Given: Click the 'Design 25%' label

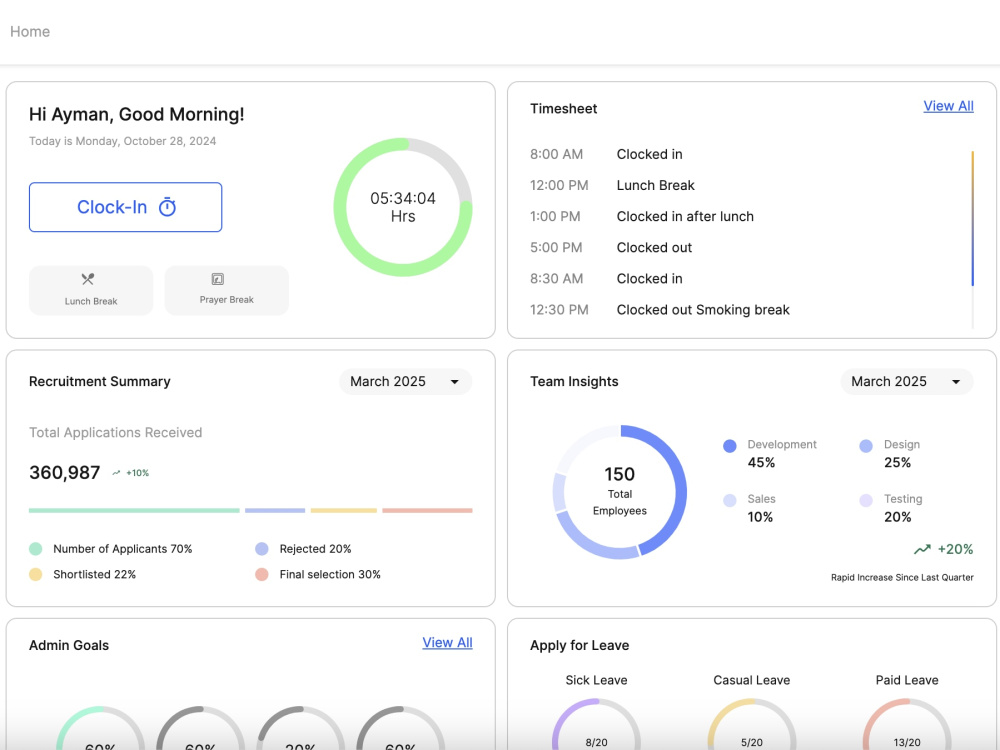Looking at the screenshot, I should pyautogui.click(x=902, y=453).
